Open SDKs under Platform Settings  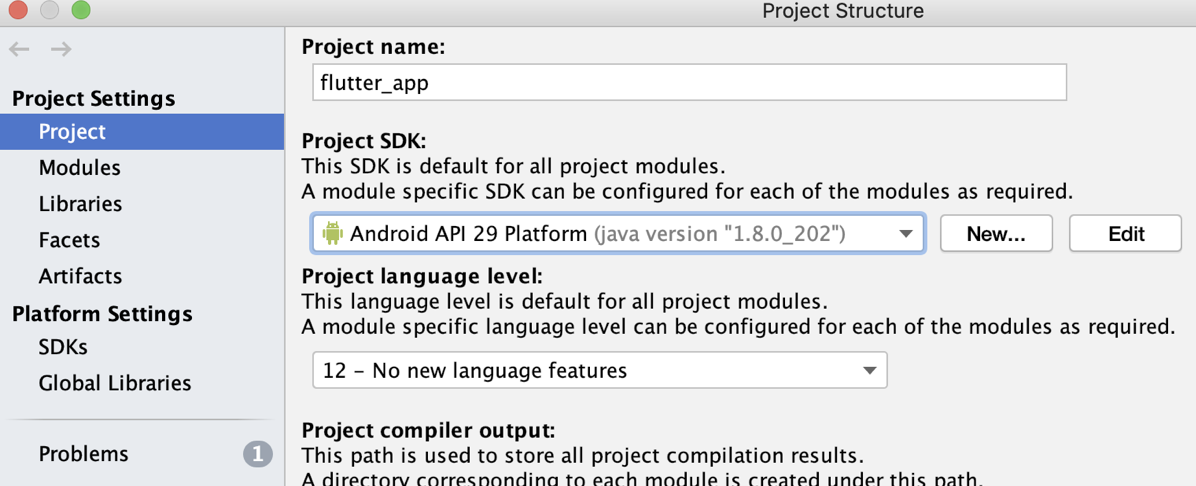click(63, 347)
